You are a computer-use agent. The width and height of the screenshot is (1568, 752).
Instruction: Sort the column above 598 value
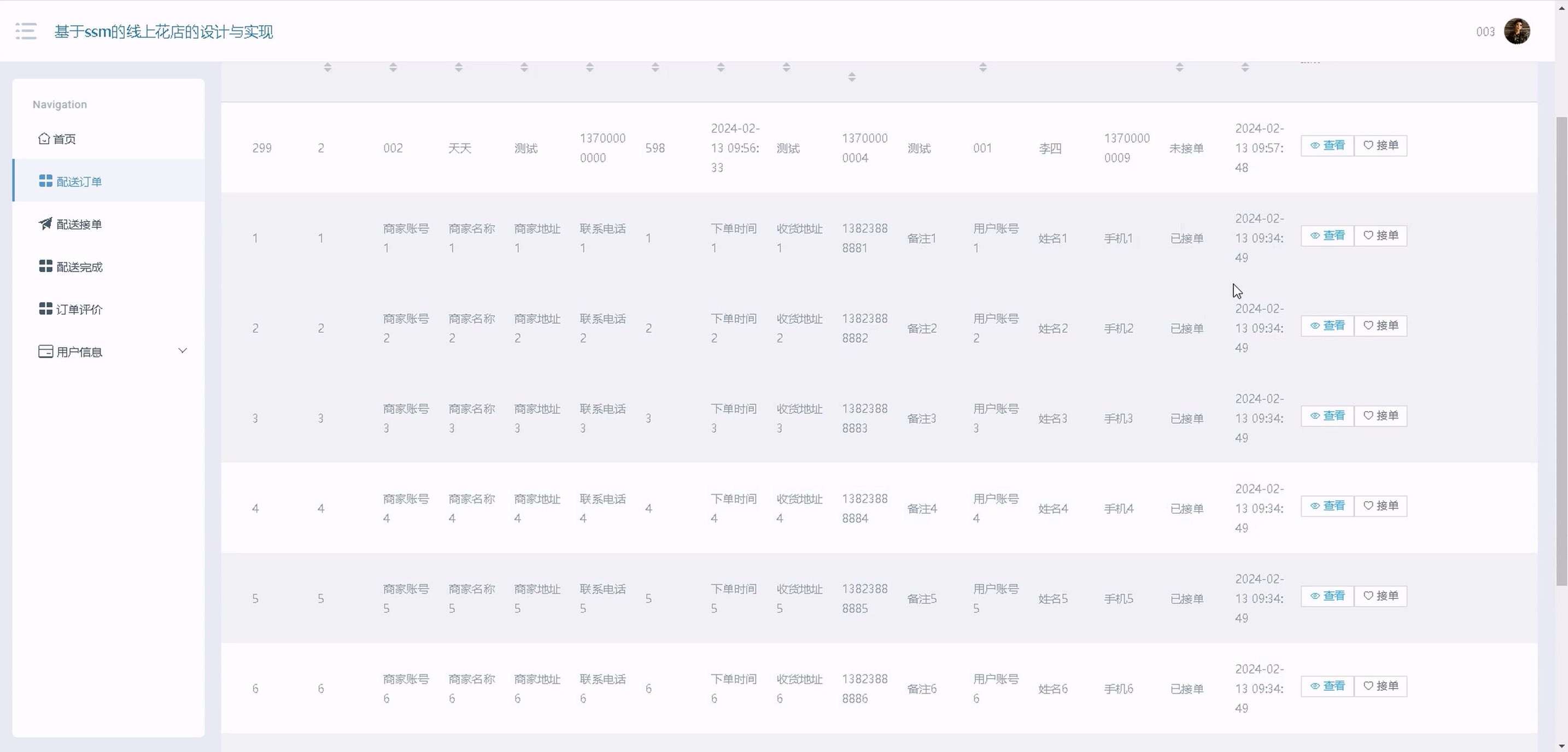[x=655, y=67]
